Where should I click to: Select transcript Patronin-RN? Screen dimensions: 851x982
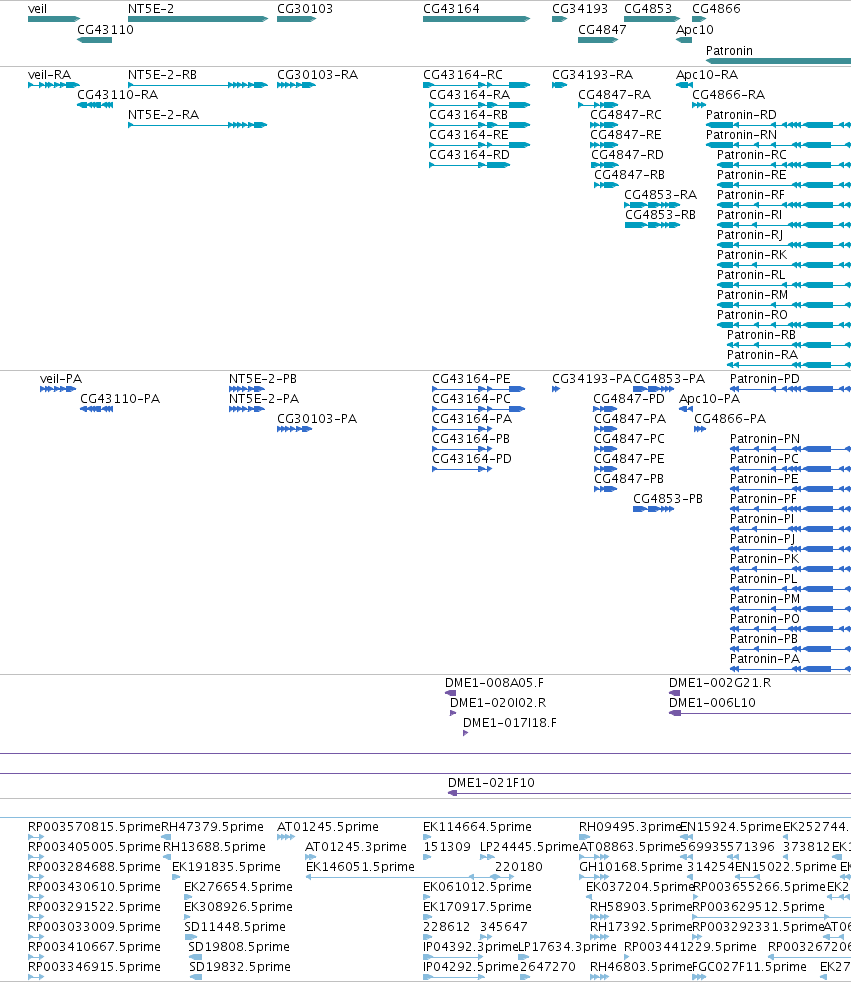point(741,135)
